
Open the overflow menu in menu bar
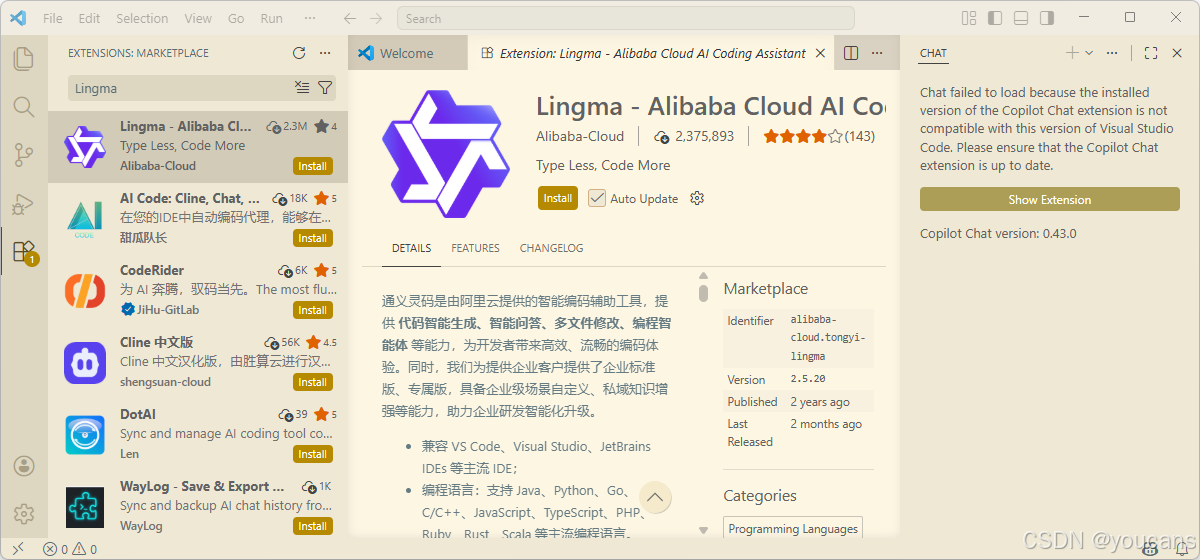(311, 18)
